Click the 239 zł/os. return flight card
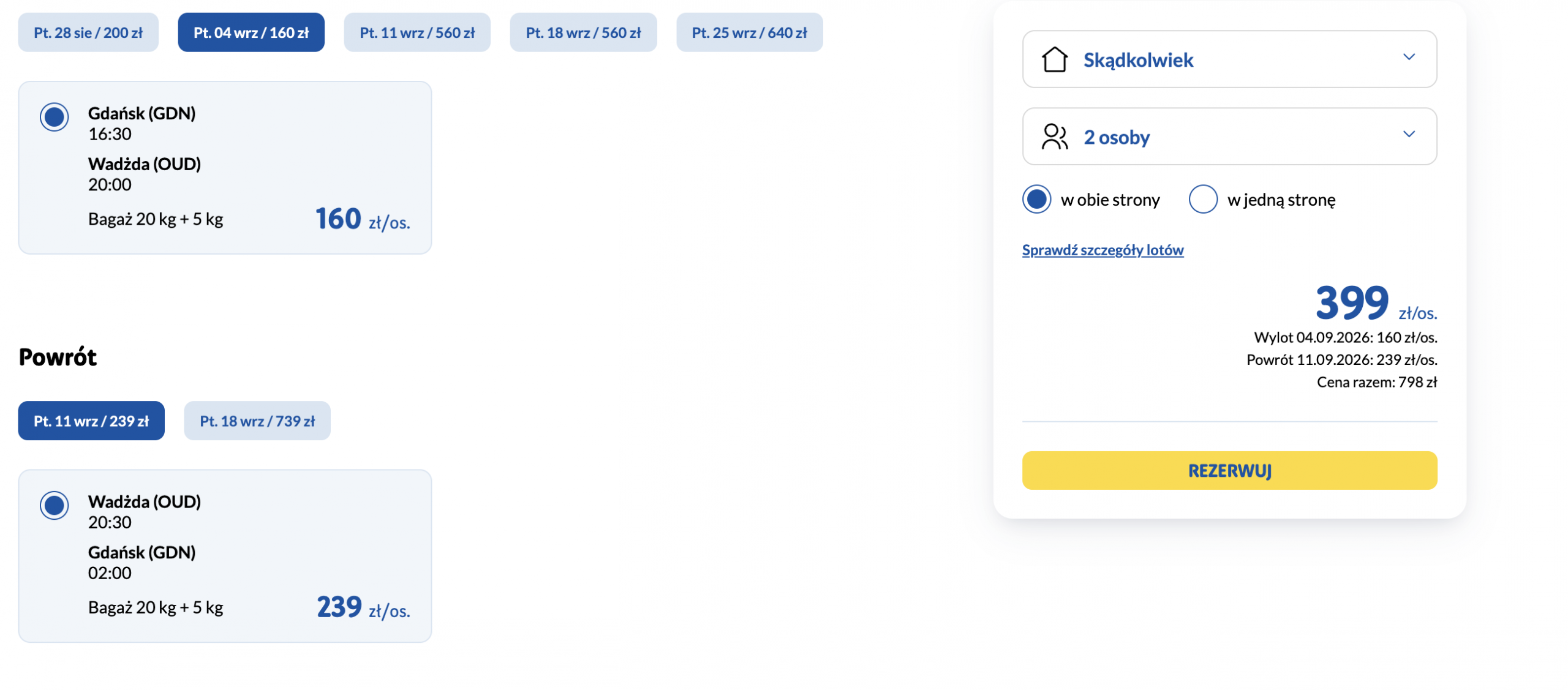Screen dimensions: 1568x690 pyautogui.click(x=225, y=556)
